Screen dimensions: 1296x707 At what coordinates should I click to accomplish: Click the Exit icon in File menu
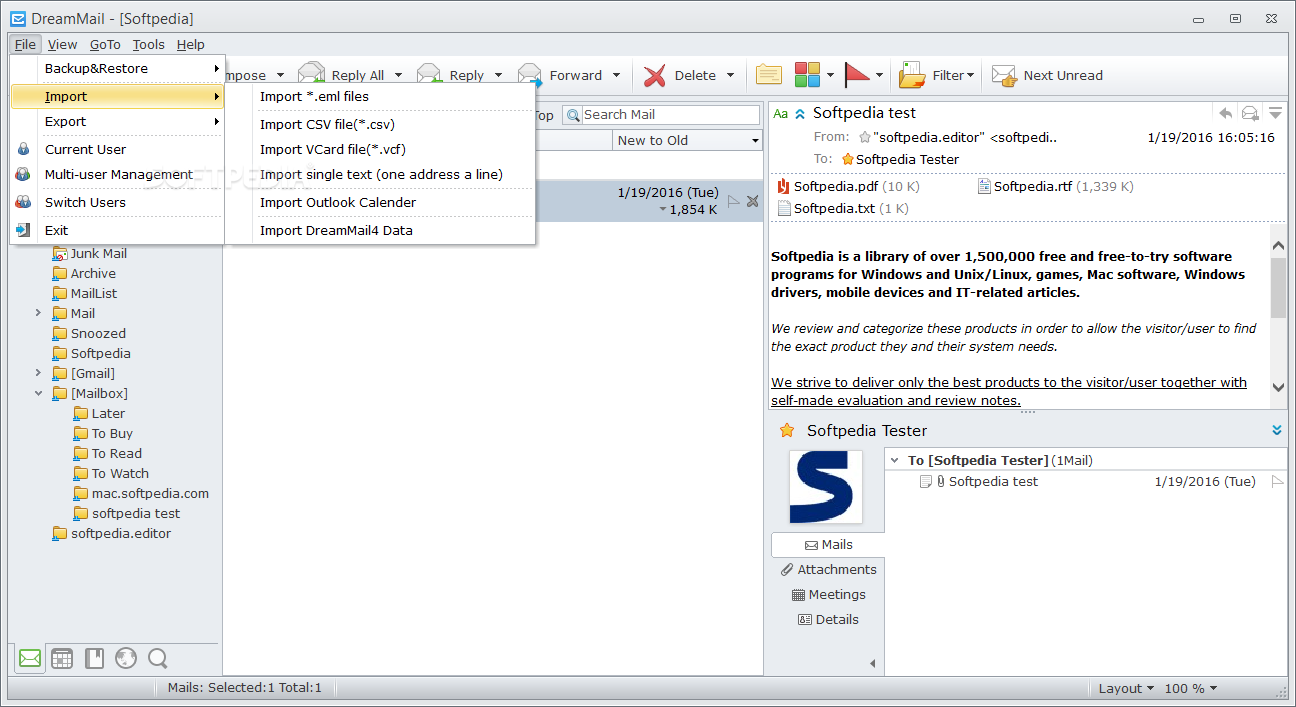[x=24, y=230]
